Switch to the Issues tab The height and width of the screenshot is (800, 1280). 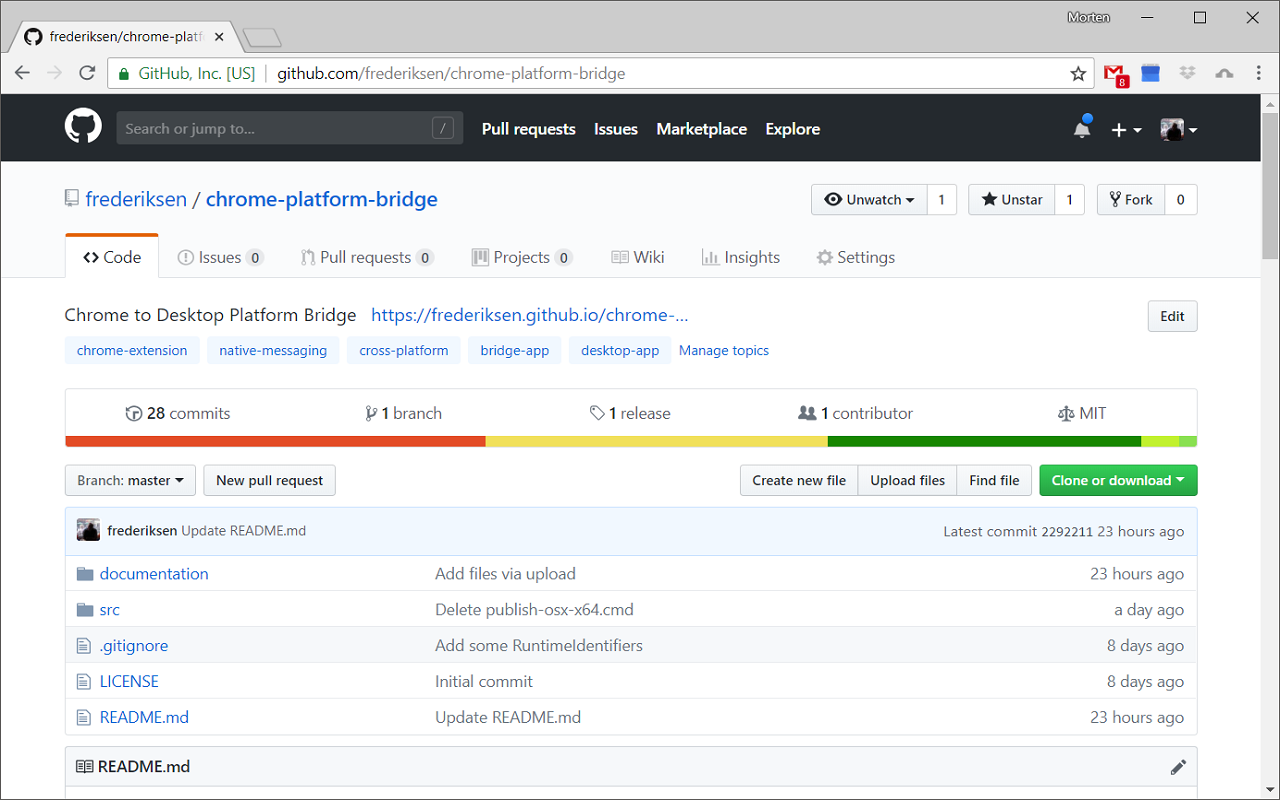click(x=220, y=256)
